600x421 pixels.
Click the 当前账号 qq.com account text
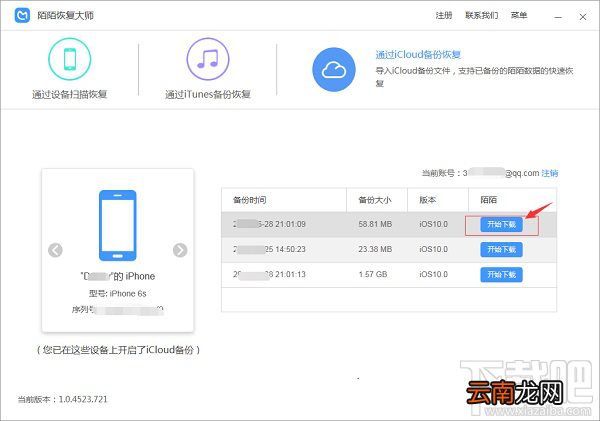click(481, 173)
